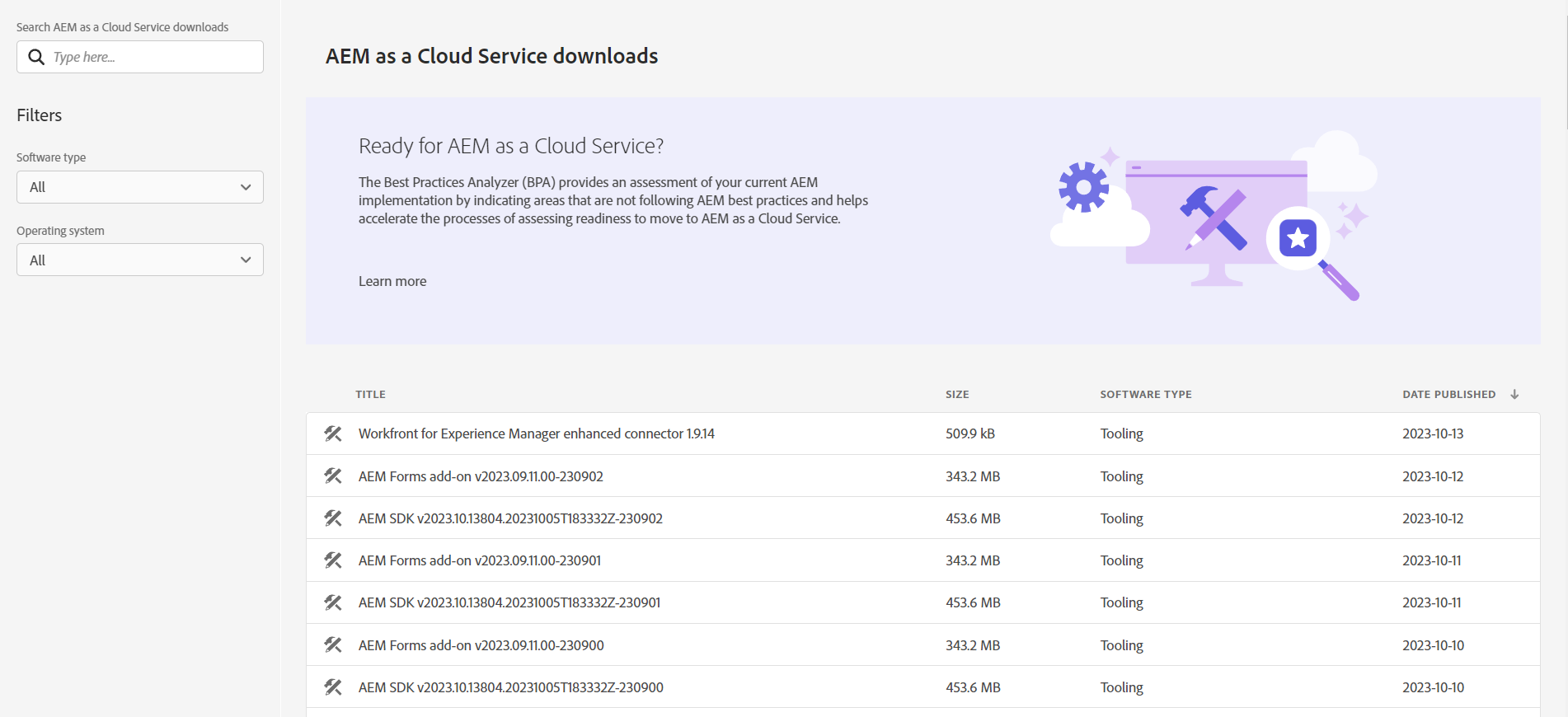Focus the Type here search field
Viewport: 1568px width, 717px height.
153,57
